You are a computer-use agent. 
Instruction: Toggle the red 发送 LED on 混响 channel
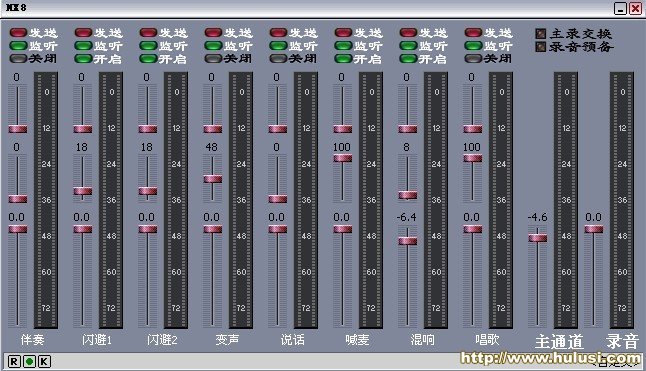pos(408,33)
